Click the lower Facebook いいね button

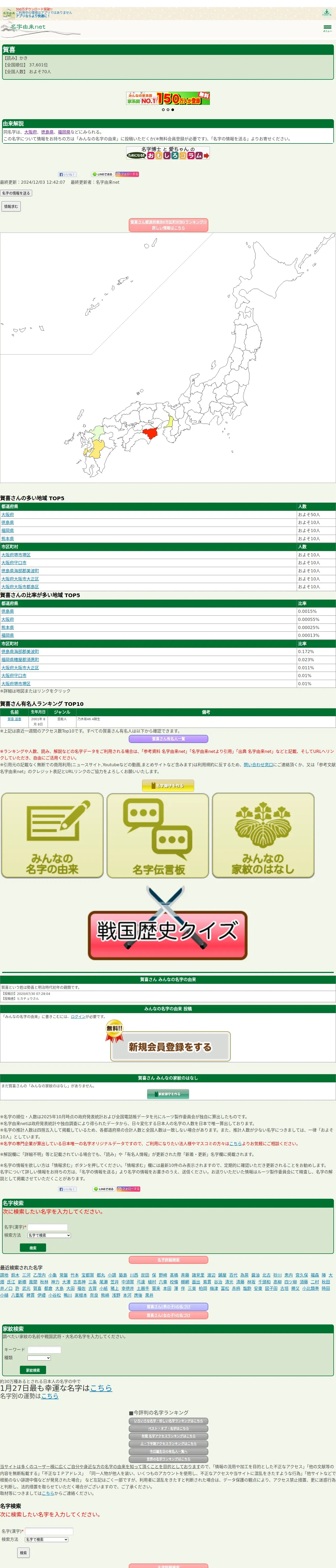[67, 1189]
